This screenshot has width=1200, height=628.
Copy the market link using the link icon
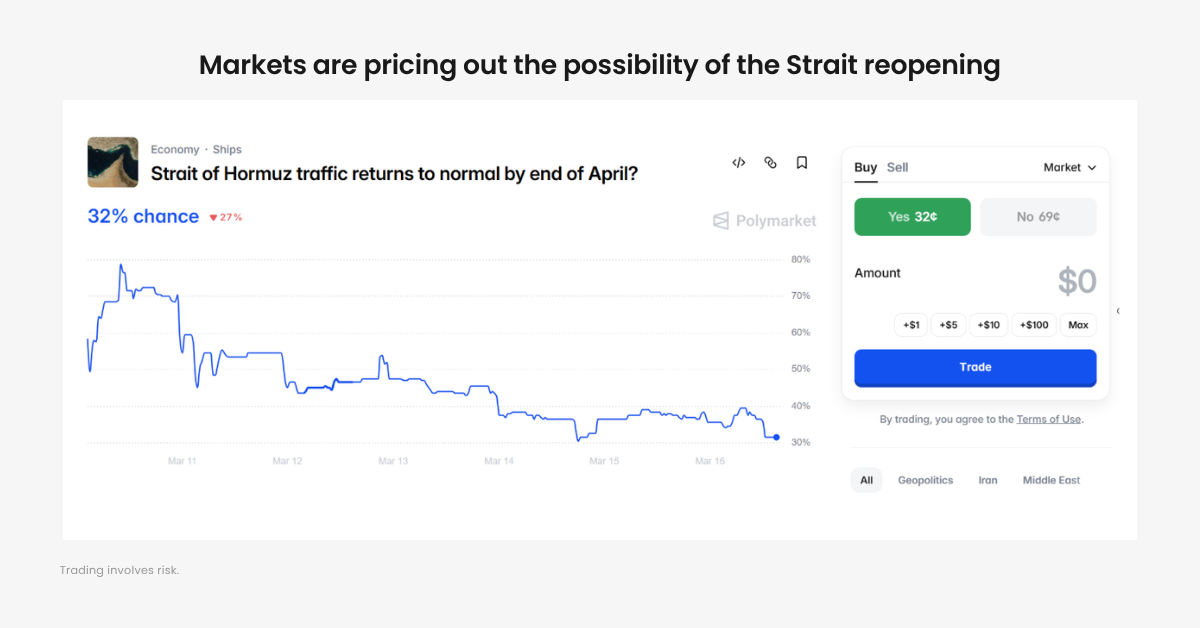click(x=770, y=162)
